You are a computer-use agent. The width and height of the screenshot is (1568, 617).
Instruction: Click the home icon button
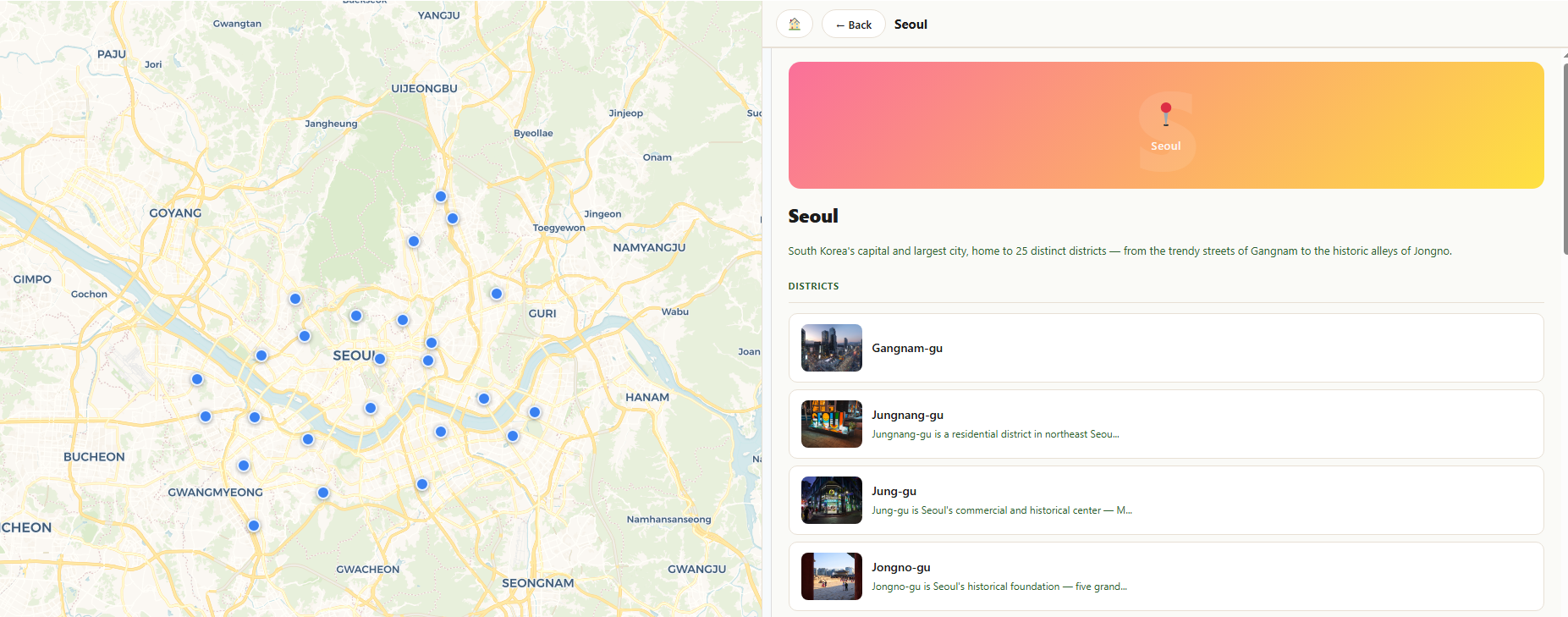tap(794, 25)
